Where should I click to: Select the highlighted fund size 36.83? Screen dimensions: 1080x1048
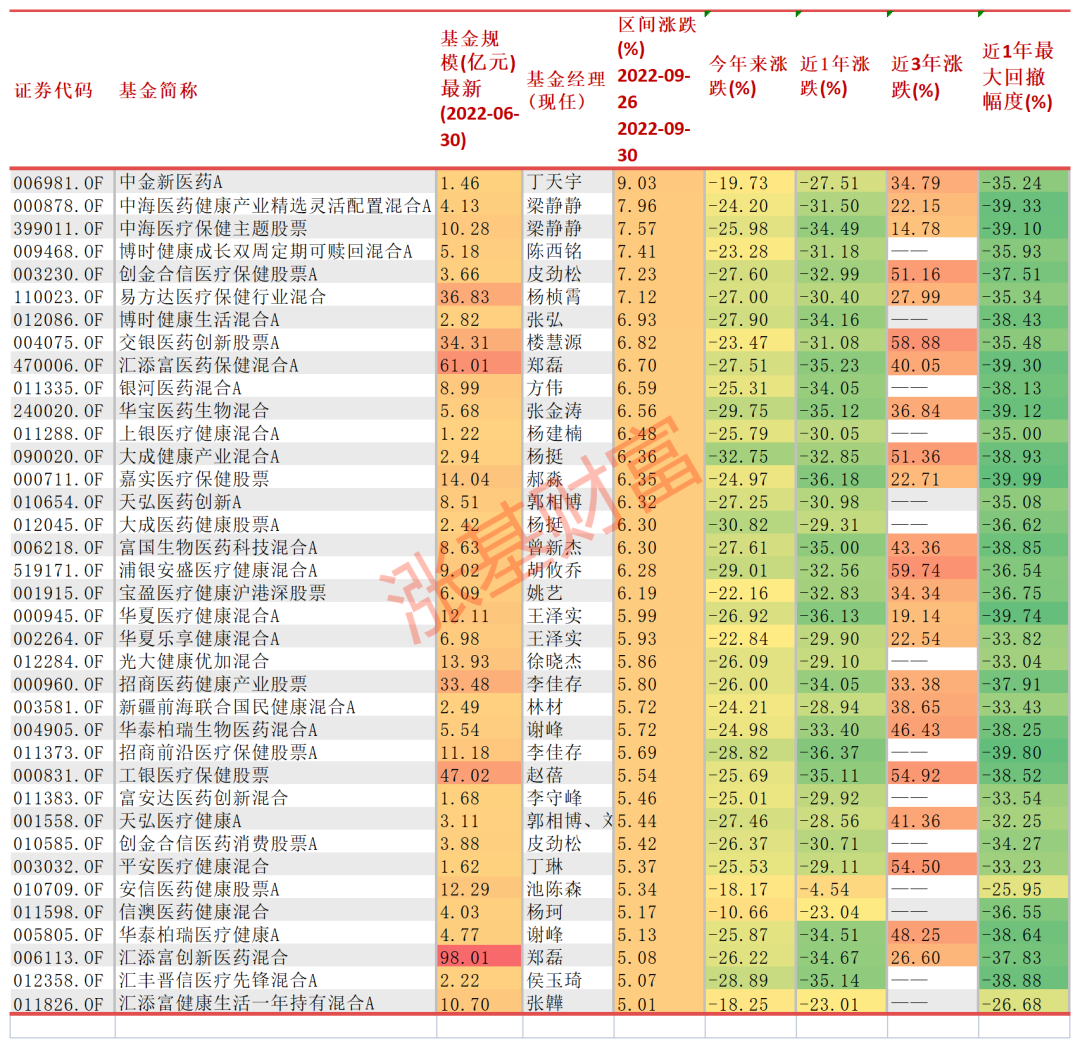point(465,297)
